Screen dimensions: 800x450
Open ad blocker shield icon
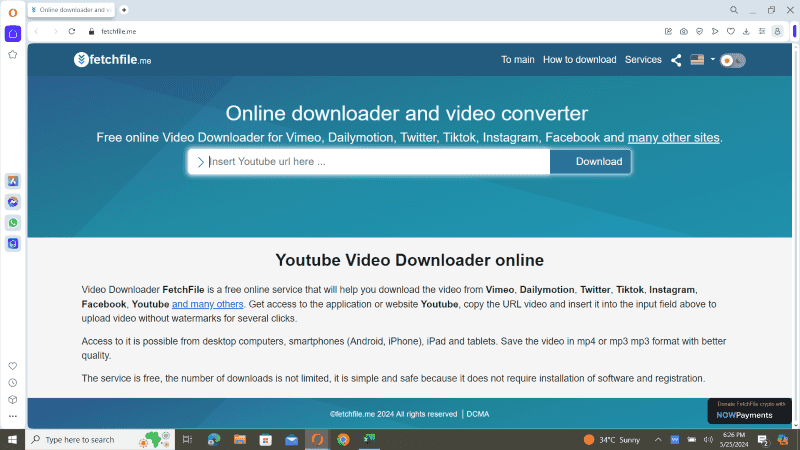coord(699,31)
